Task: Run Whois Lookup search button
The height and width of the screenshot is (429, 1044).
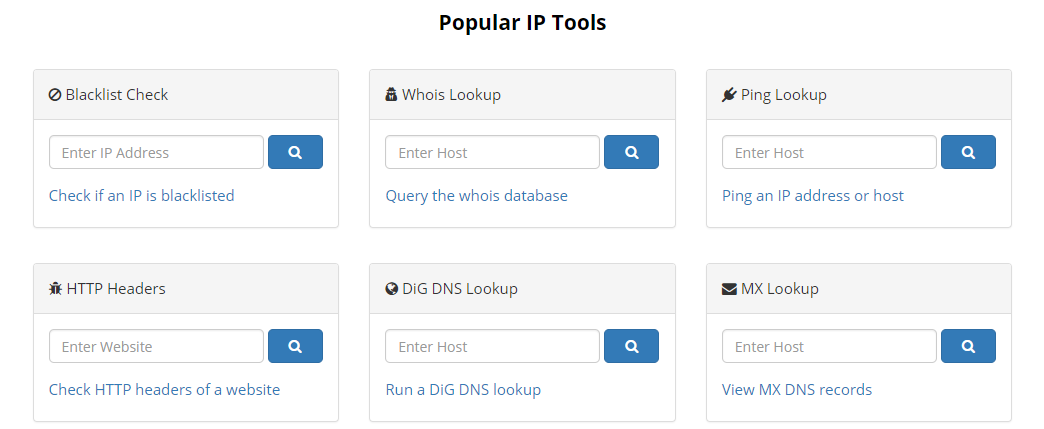Action: click(x=631, y=152)
